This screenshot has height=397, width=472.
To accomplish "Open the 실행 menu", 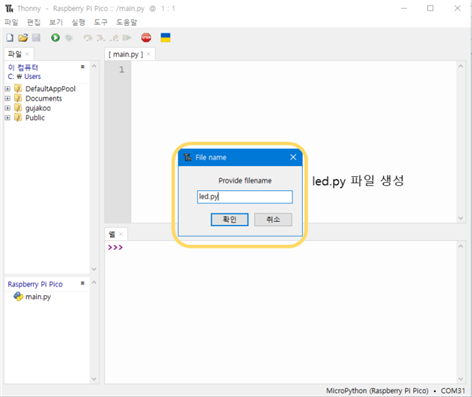I will pos(78,22).
